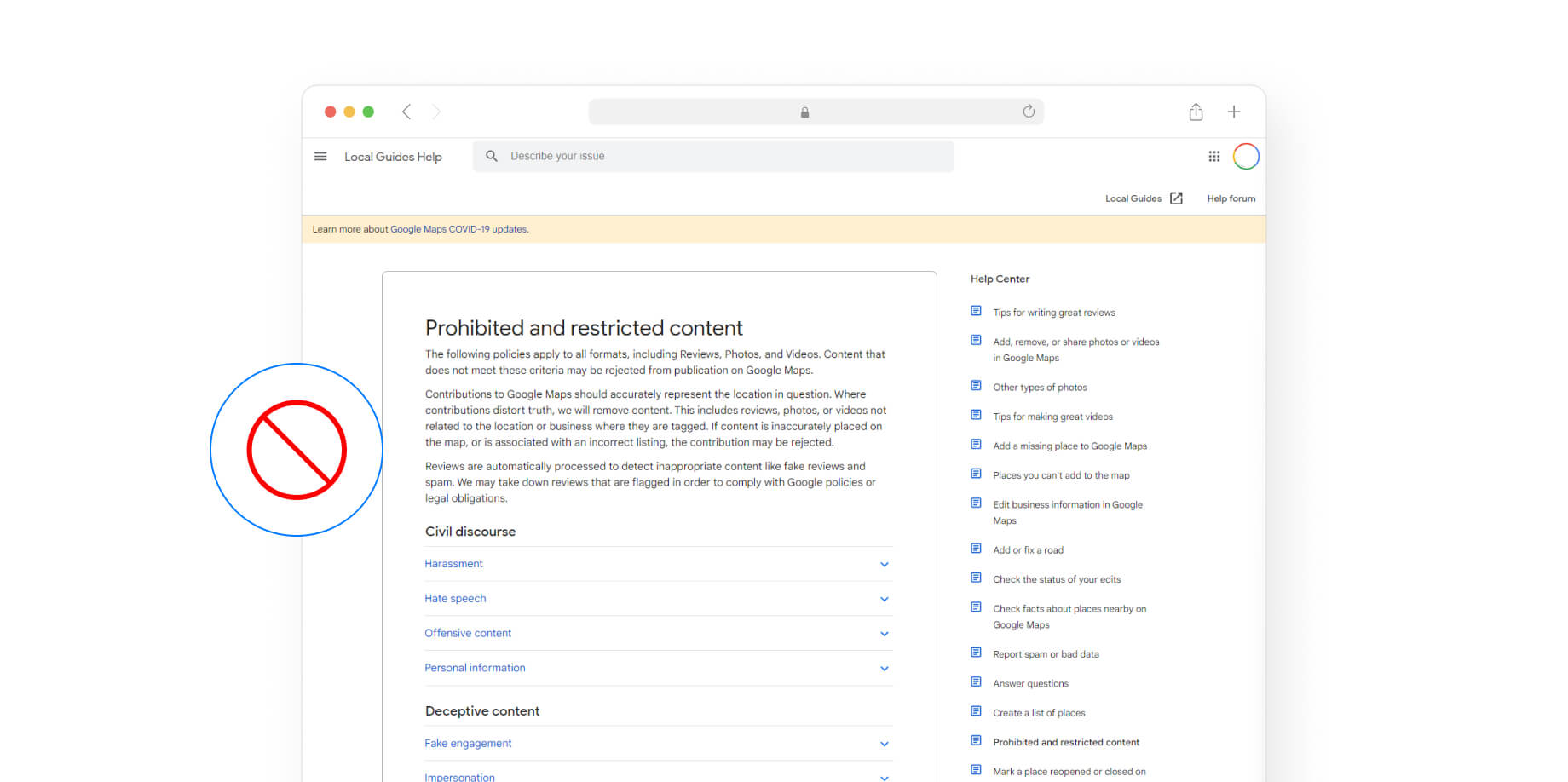Click article icon beside Tips for making great videos
This screenshot has width=1568, height=782.
pyautogui.click(x=976, y=415)
